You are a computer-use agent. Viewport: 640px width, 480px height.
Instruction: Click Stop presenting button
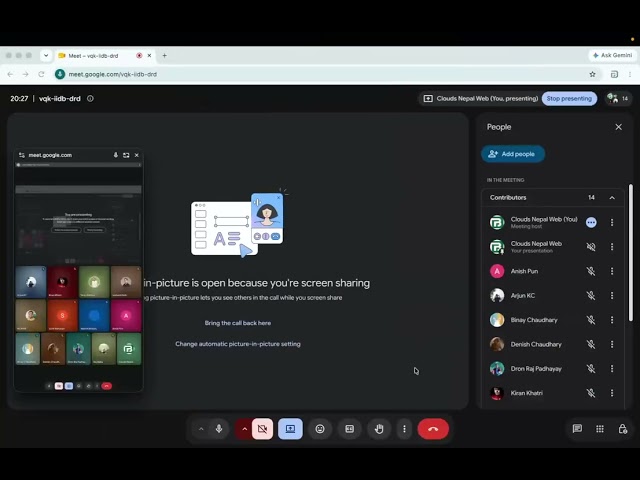pos(569,98)
